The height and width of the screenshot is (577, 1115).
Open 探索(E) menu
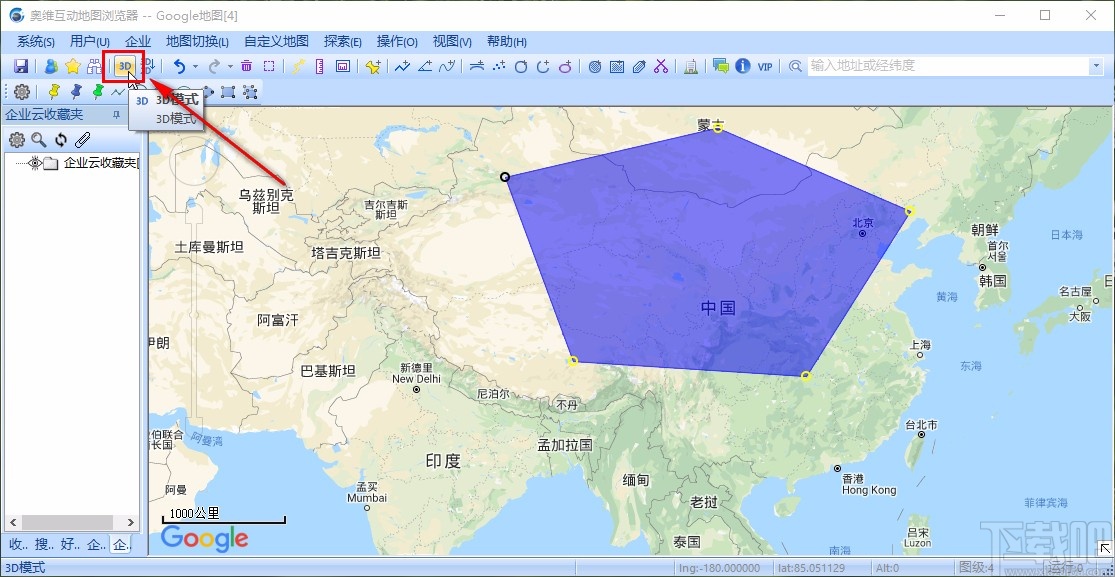[x=342, y=41]
